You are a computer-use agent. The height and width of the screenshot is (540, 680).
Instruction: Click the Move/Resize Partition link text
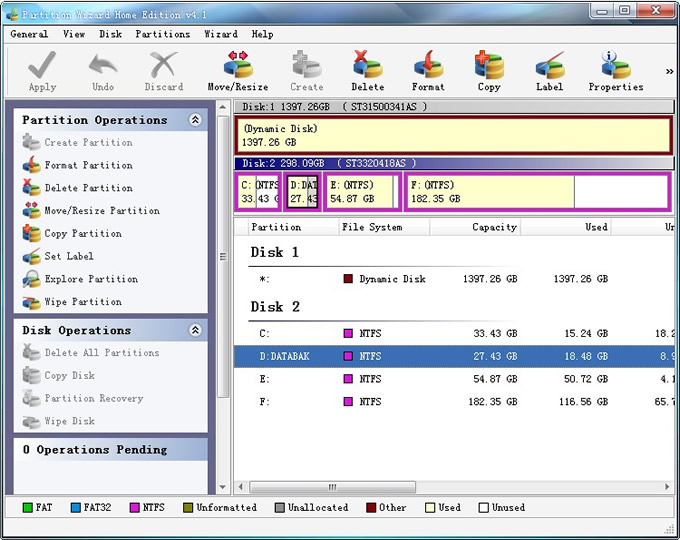pyautogui.click(x=102, y=211)
